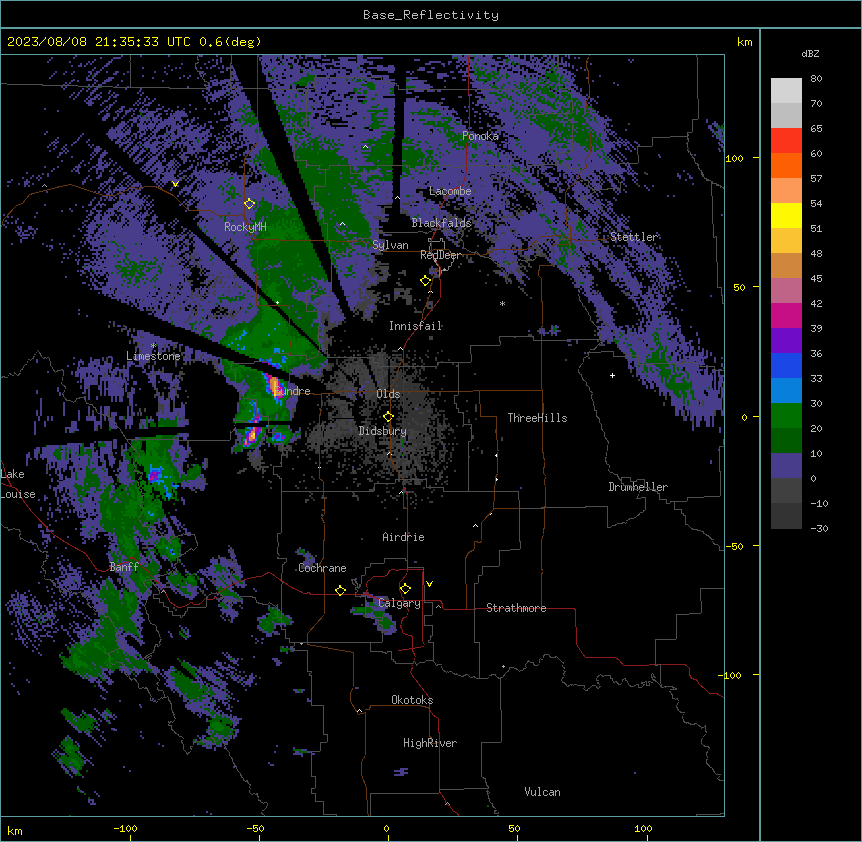This screenshot has height=842, width=862.
Task: Click the Base_Reflectivity title text
Action: [431, 15]
